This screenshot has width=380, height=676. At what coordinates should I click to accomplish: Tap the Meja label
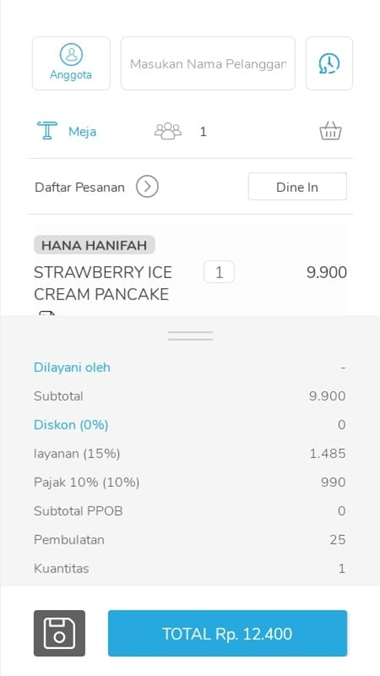click(82, 131)
